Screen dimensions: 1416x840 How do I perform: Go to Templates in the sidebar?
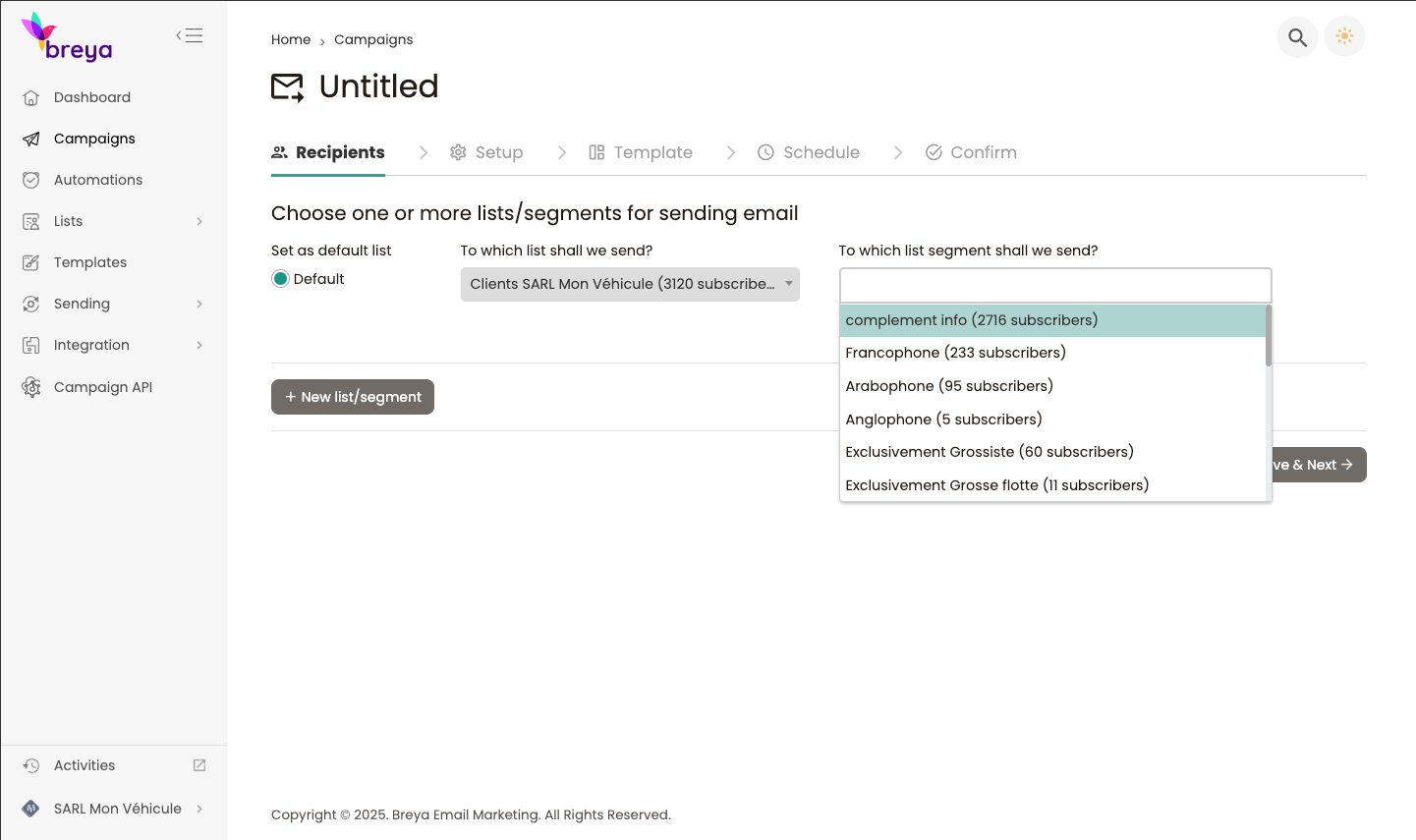point(89,262)
